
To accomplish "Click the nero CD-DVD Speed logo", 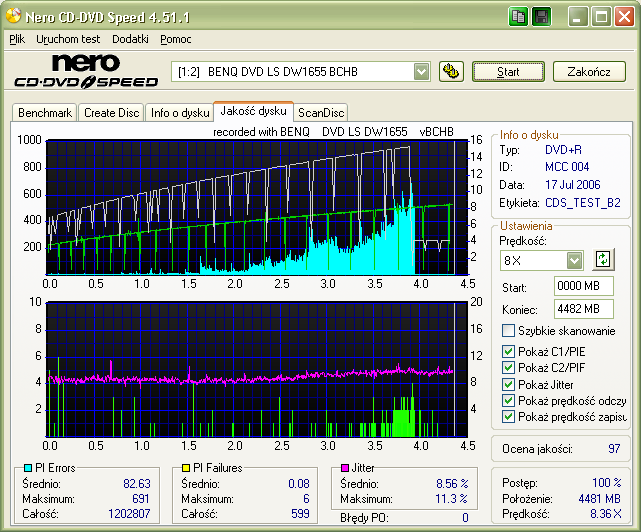I will 86,71.
